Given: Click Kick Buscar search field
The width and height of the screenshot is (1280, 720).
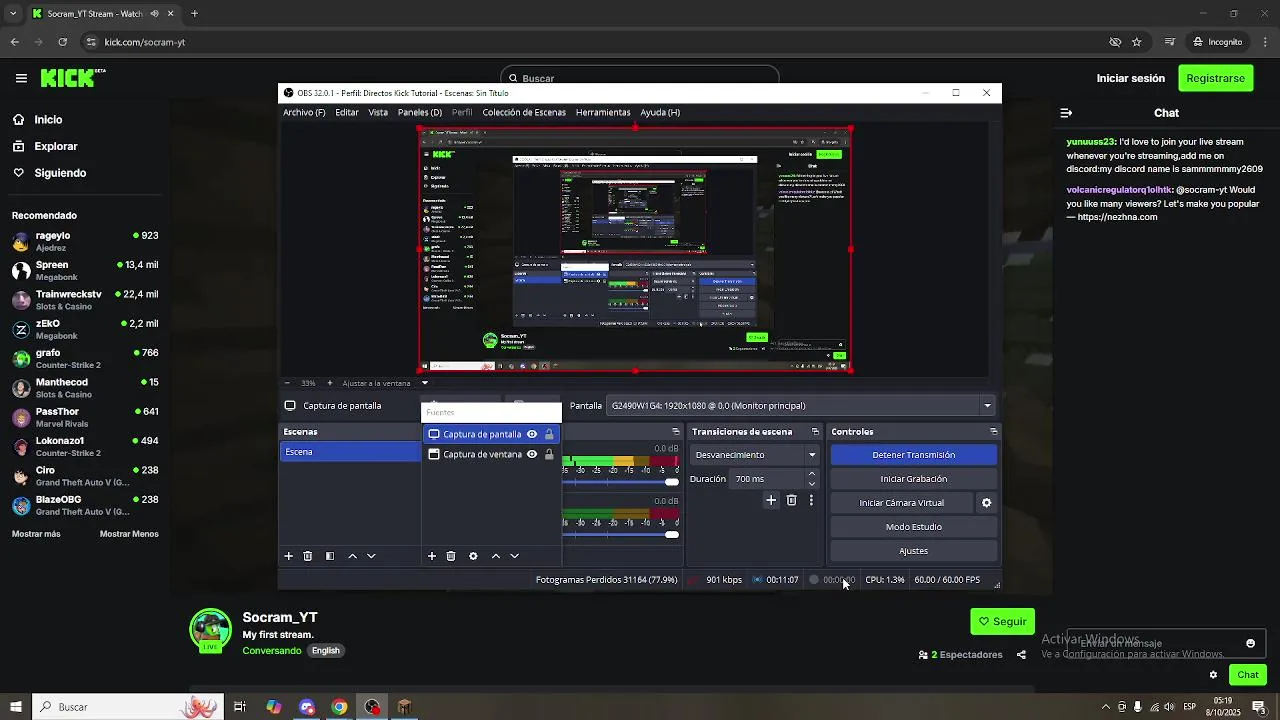Looking at the screenshot, I should 640,78.
